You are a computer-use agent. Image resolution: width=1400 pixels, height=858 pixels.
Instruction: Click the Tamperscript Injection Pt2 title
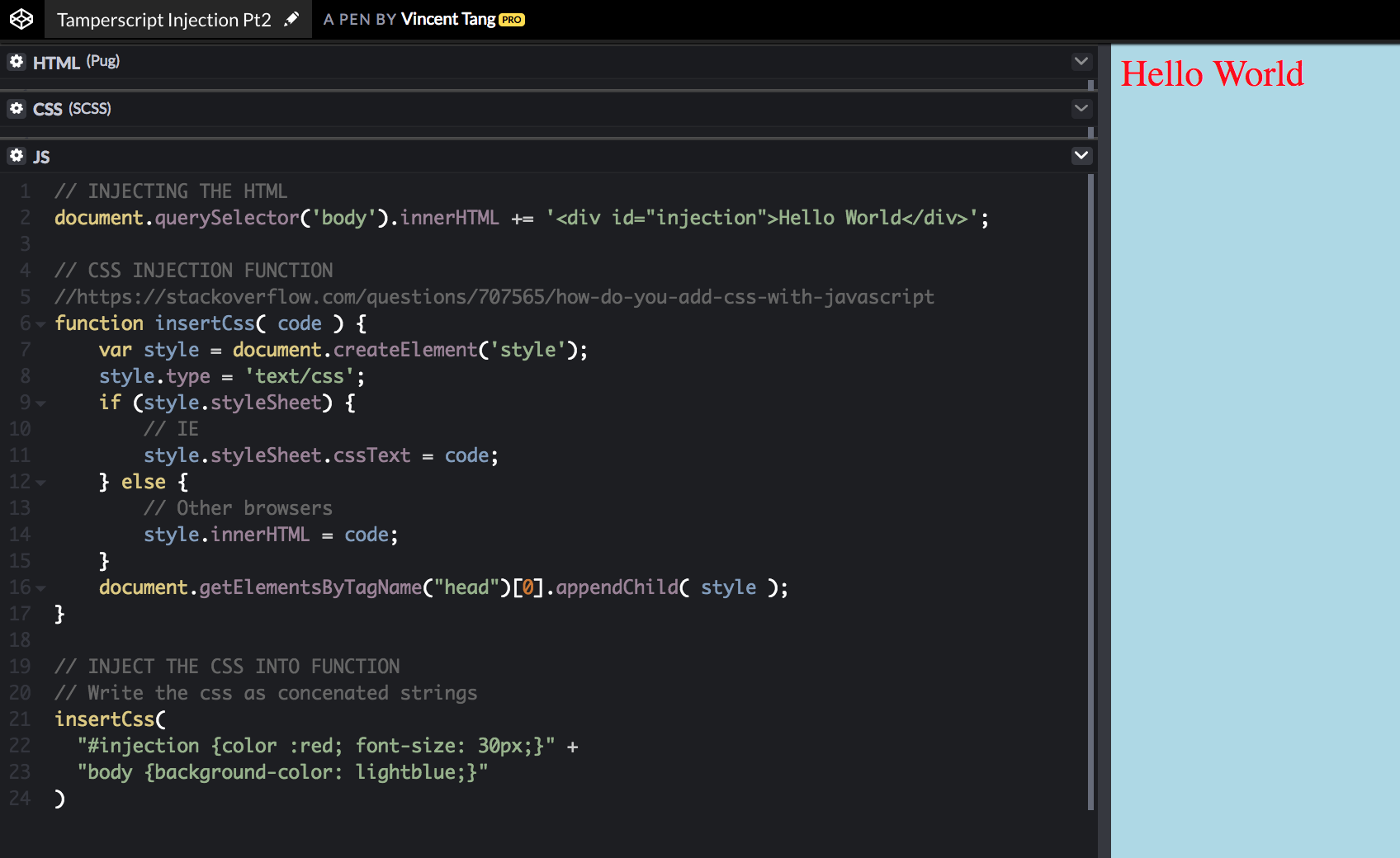click(164, 20)
